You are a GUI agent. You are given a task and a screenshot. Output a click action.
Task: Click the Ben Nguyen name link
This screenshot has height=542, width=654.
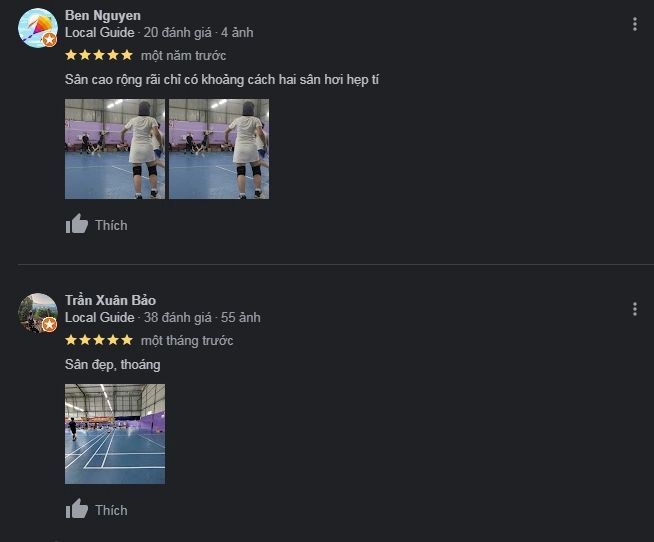103,15
